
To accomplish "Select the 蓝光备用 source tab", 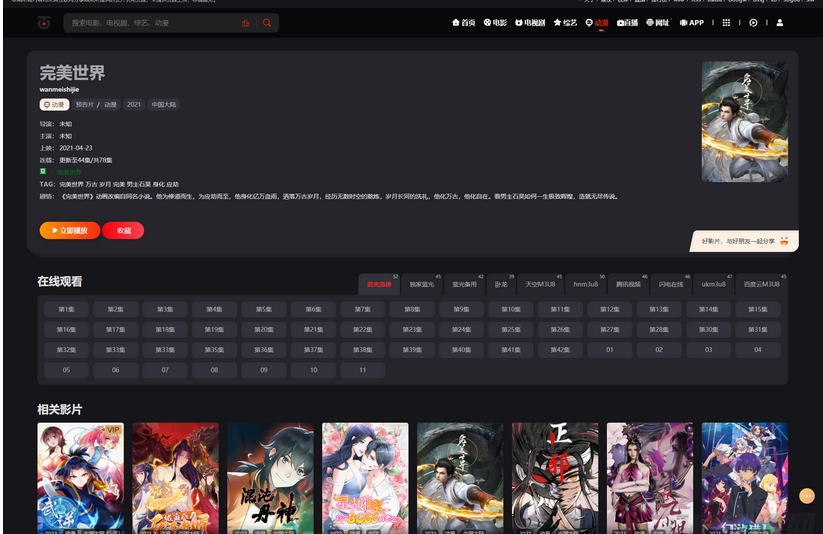I will (465, 284).
